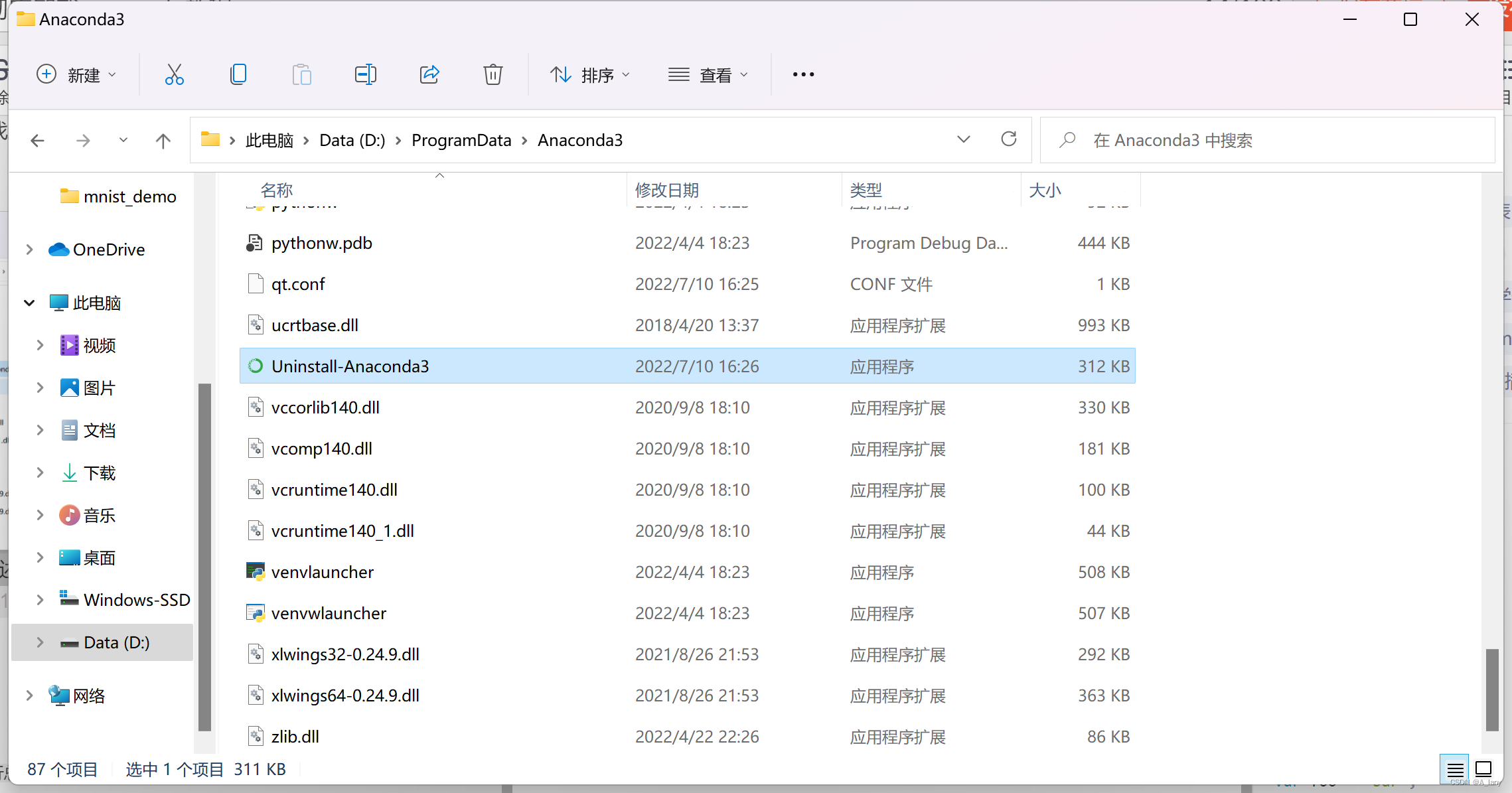Open the address bar history dropdown

coord(963,139)
